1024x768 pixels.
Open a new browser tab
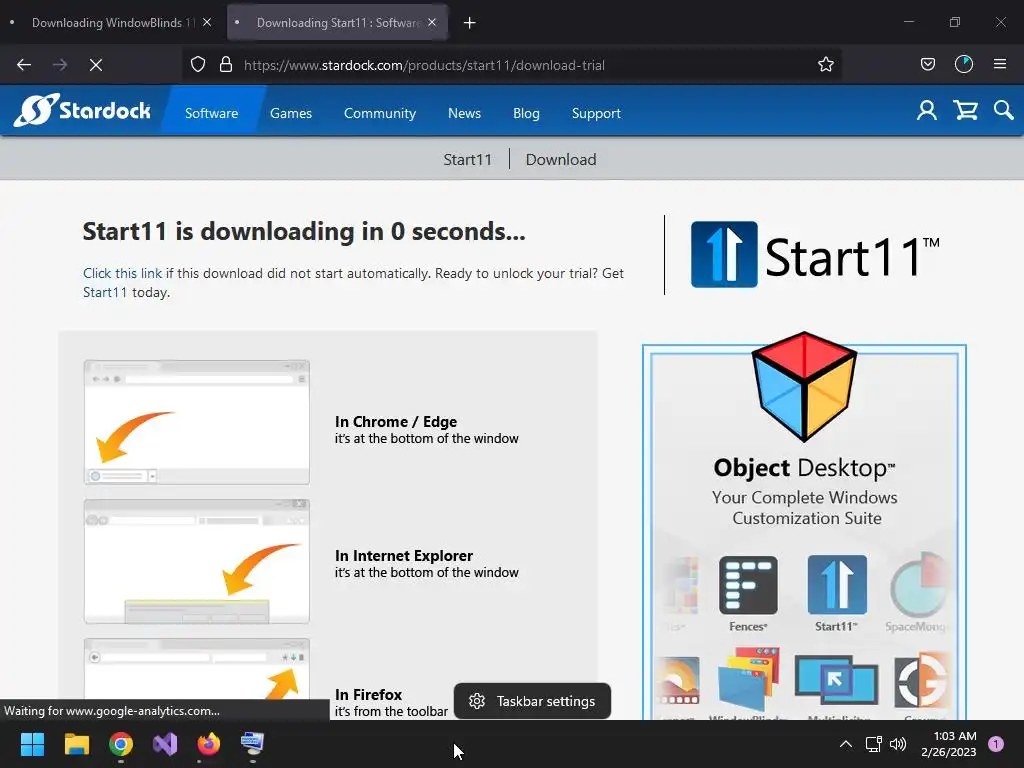pos(470,23)
